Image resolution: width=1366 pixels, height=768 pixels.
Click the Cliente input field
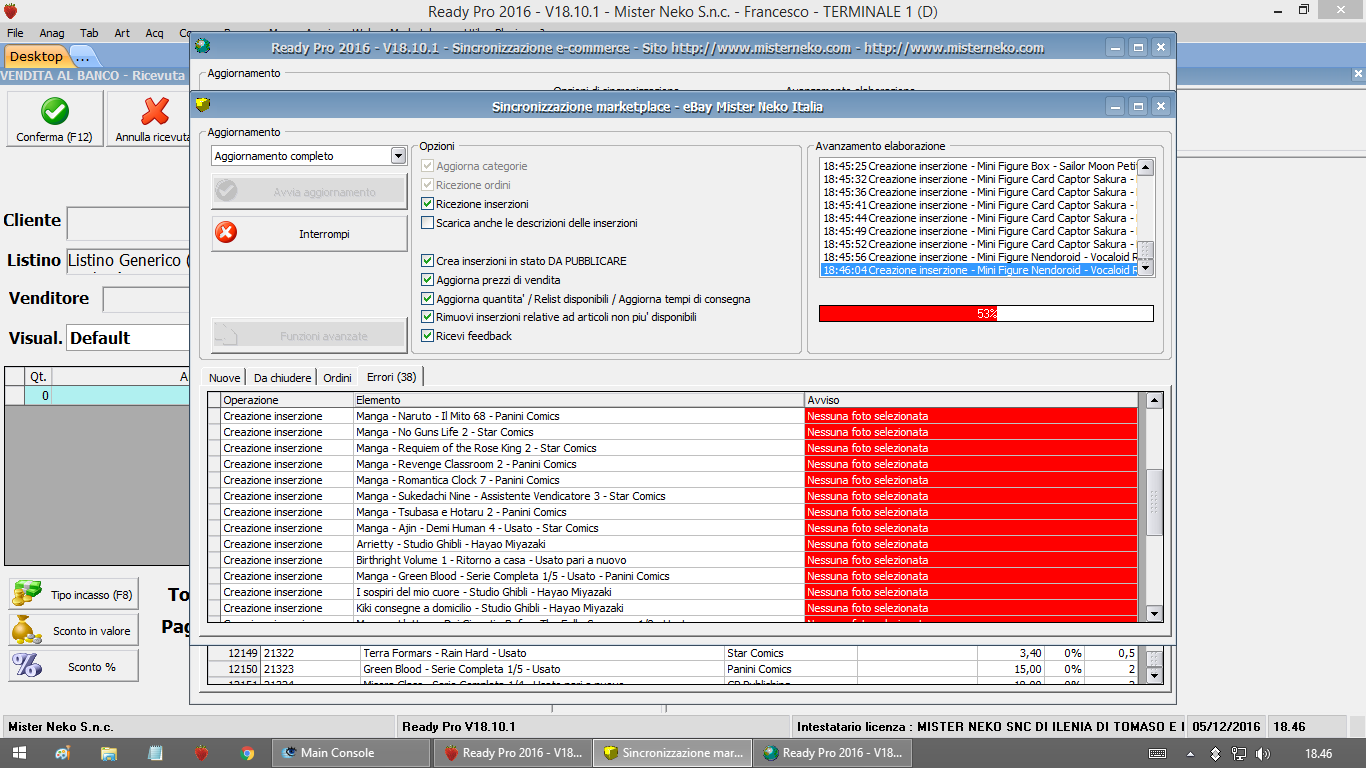point(128,224)
